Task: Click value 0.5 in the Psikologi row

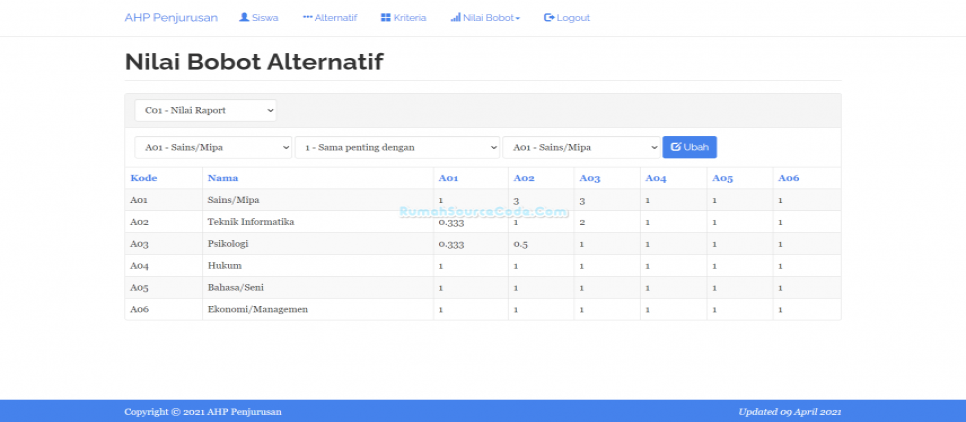Action: (x=521, y=244)
